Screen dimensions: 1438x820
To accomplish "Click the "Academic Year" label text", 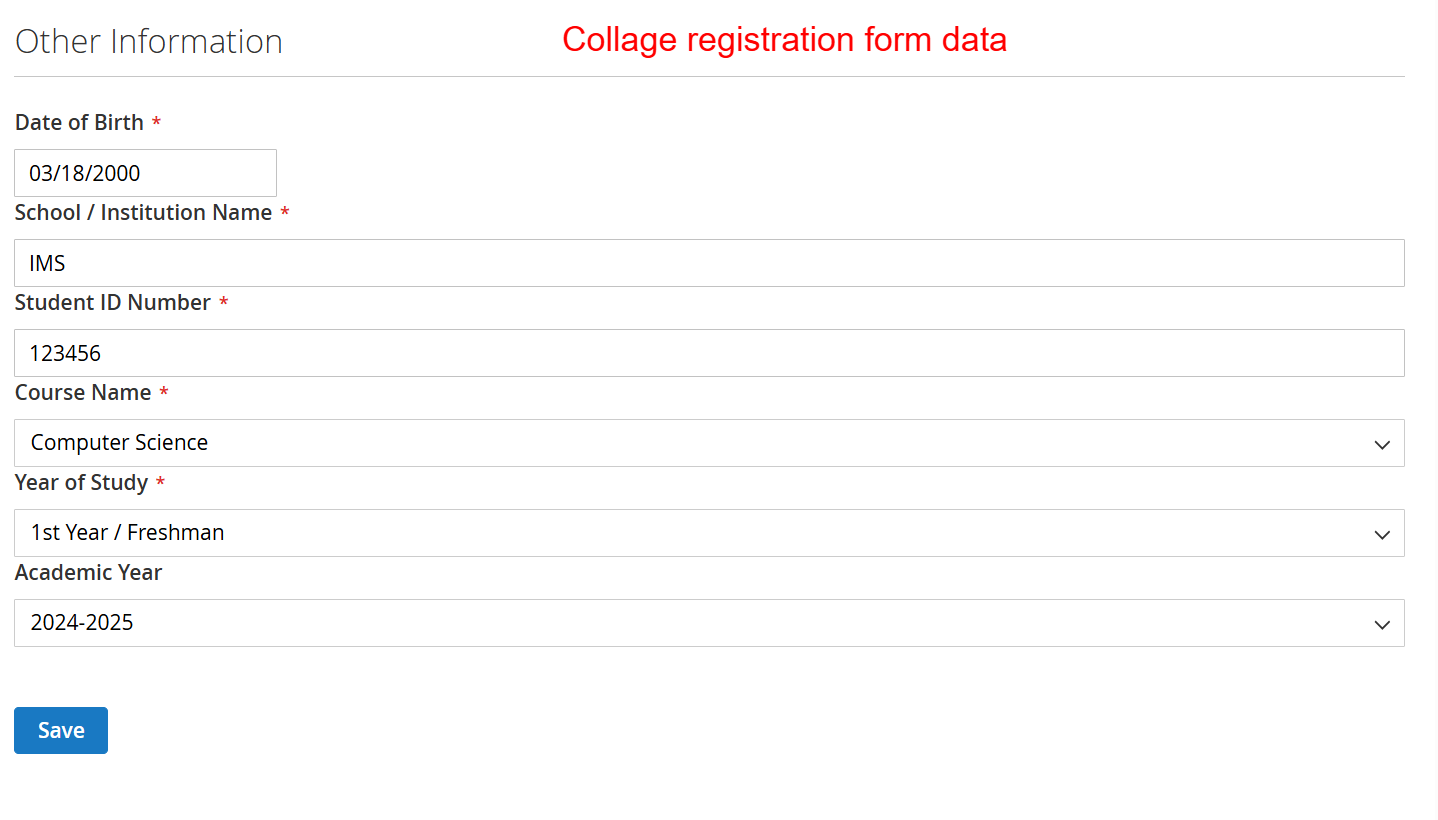I will (x=88, y=572).
